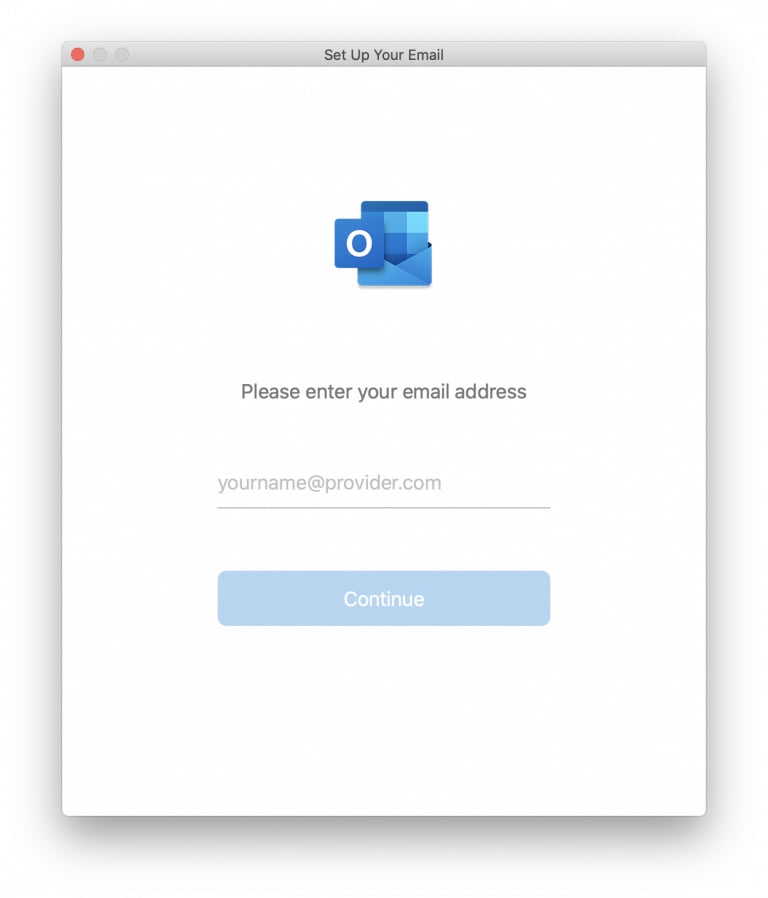This screenshot has height=898, width=768.
Task: Close the Set Up Your Email window
Action: tap(78, 54)
